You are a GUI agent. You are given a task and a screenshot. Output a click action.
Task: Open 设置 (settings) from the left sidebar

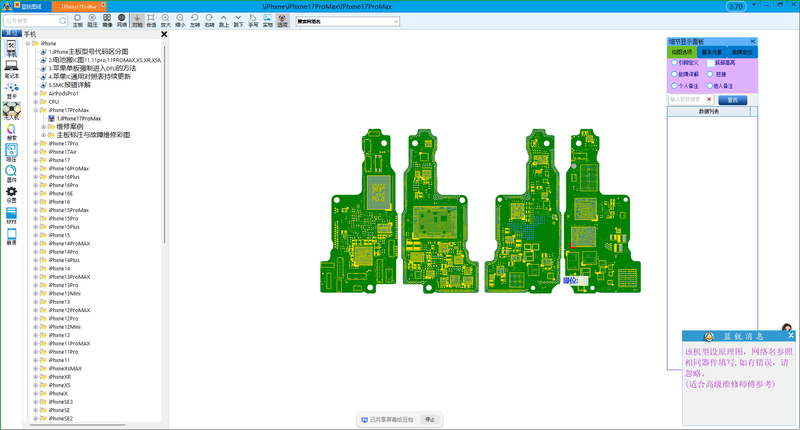(11, 193)
